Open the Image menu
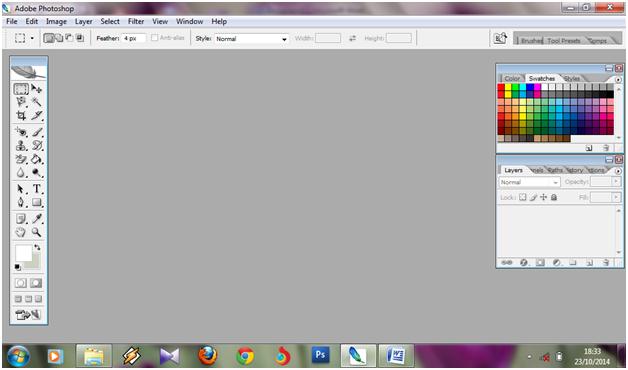The height and width of the screenshot is (370, 628). coord(56,22)
